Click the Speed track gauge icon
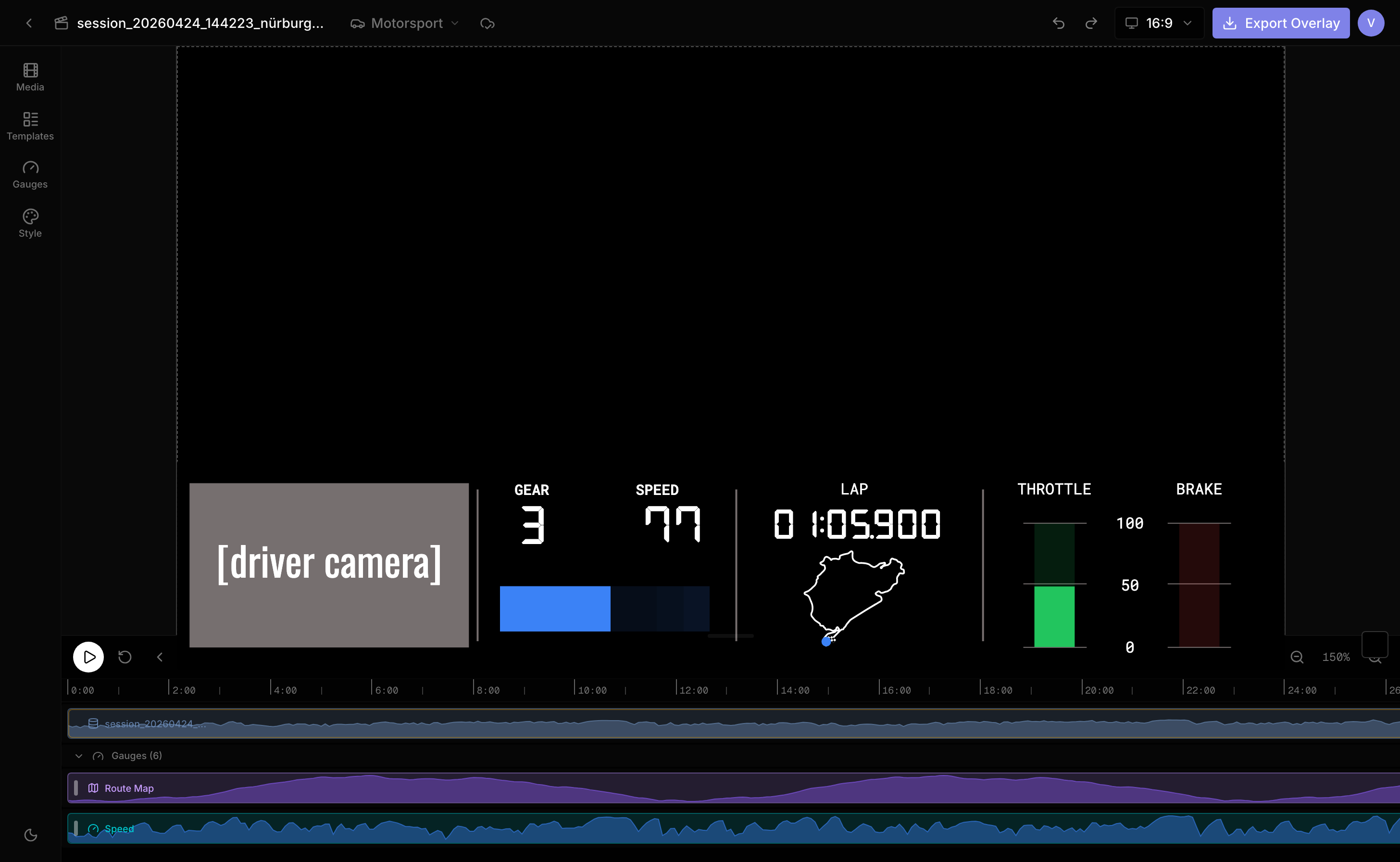Screen dimensions: 1400x862 (93, 828)
